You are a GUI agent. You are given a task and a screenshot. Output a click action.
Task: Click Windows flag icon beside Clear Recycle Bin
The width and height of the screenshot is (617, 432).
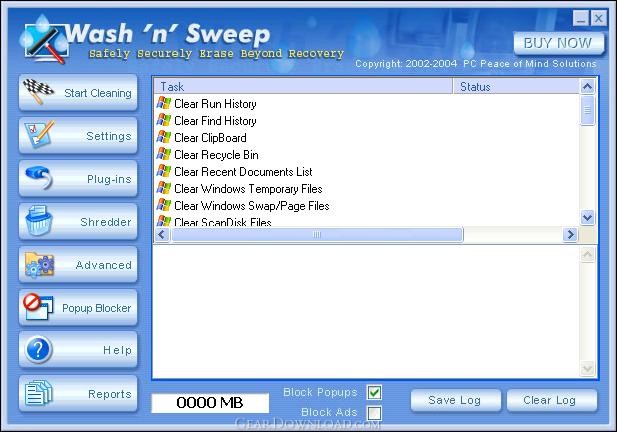[x=164, y=154]
